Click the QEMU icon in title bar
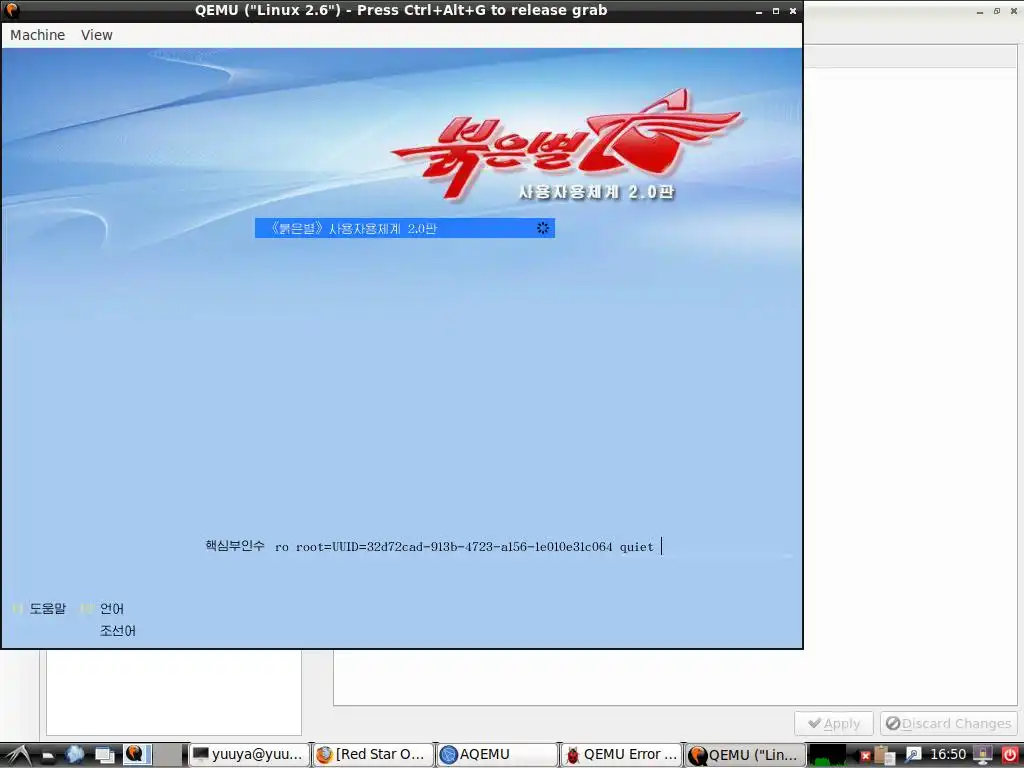1024x768 pixels. tap(12, 10)
